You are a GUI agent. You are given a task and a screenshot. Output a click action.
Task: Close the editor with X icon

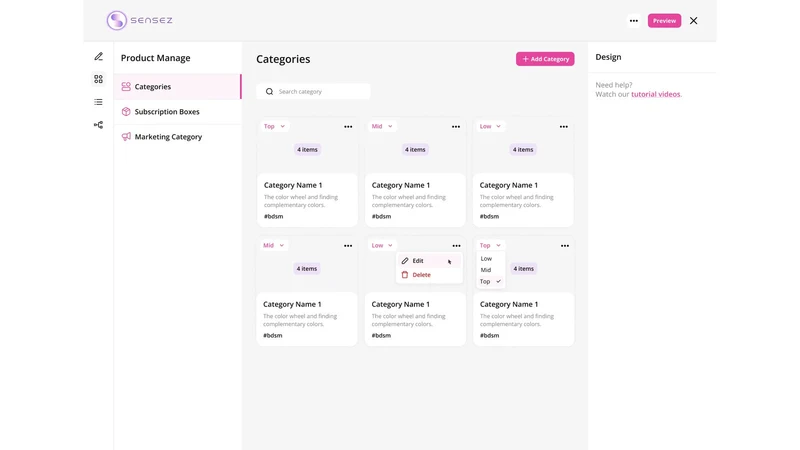pos(693,21)
